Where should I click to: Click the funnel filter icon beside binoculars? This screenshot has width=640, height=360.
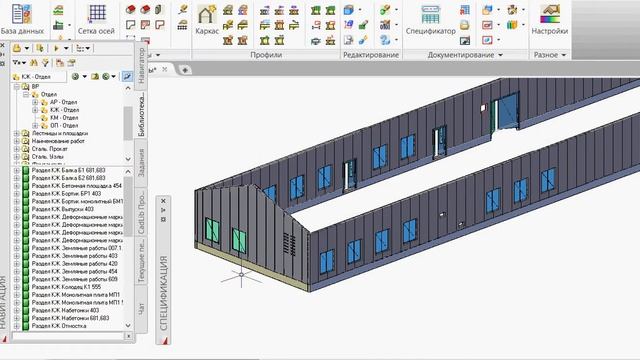45,63
